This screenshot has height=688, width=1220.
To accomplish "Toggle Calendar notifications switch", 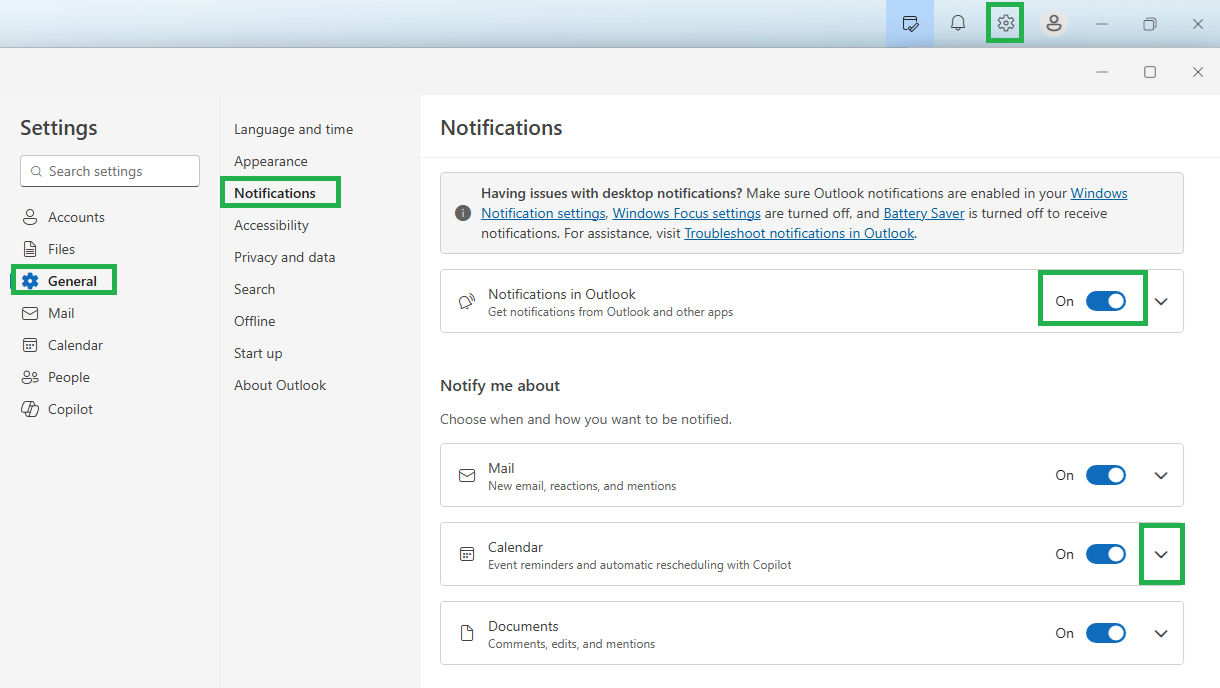I will coord(1106,554).
